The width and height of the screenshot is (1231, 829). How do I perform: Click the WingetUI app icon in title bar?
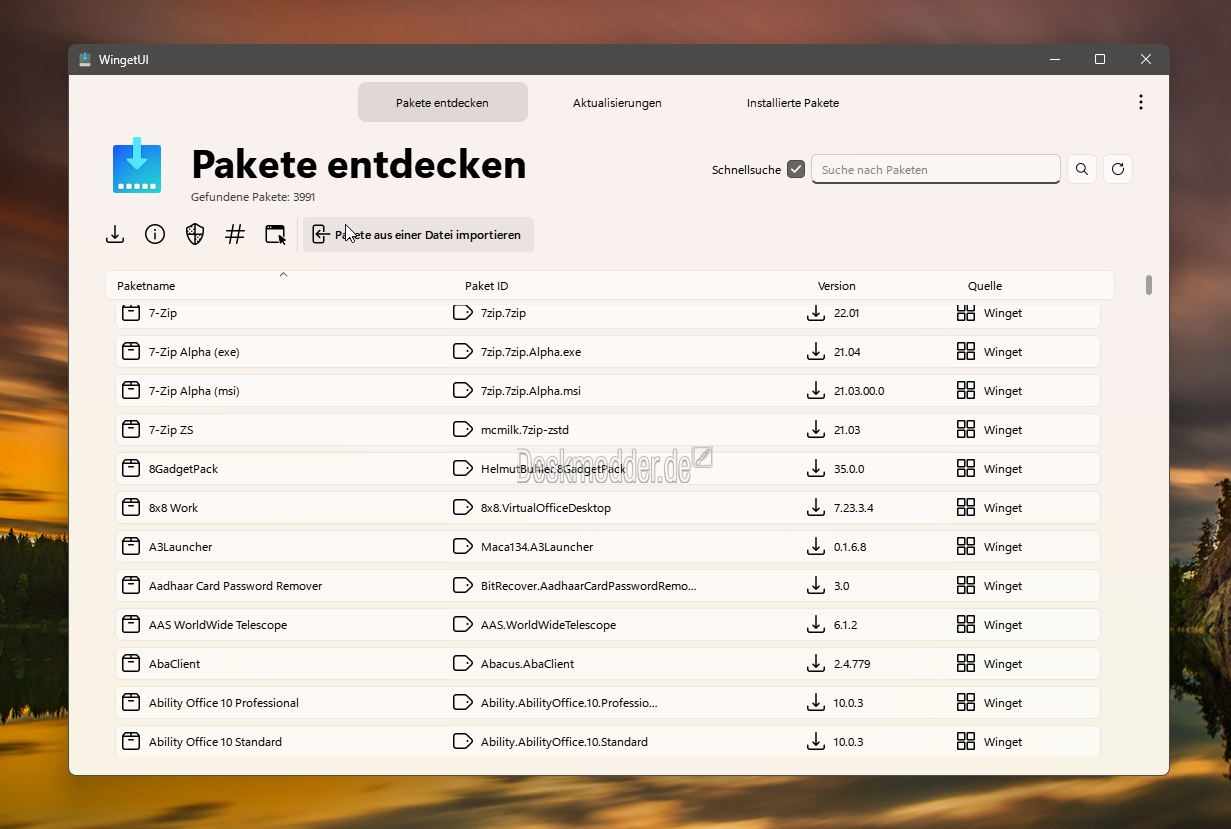coord(85,59)
